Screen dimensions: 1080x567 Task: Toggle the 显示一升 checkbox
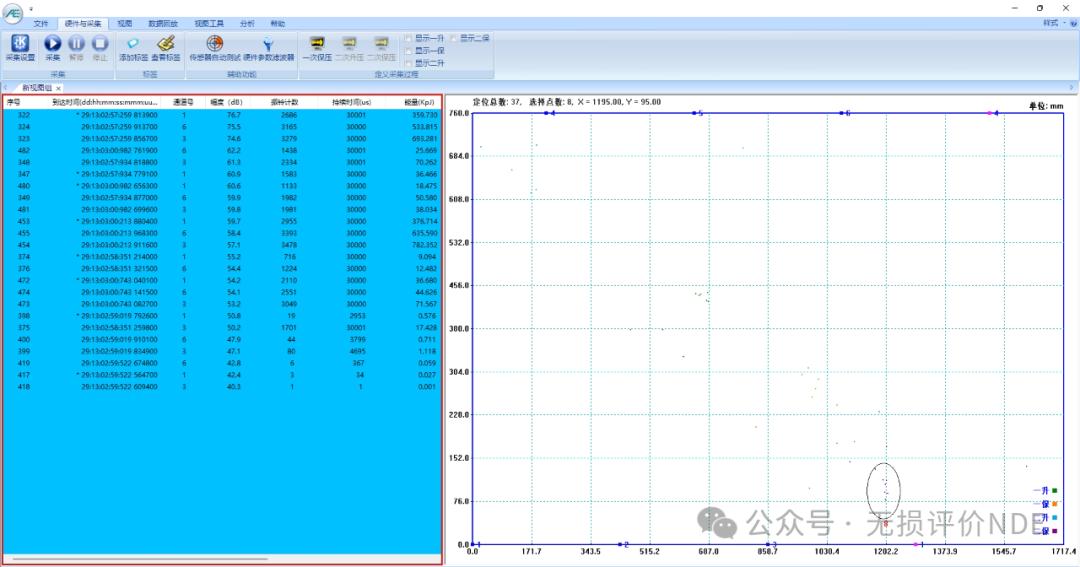(x=408, y=38)
